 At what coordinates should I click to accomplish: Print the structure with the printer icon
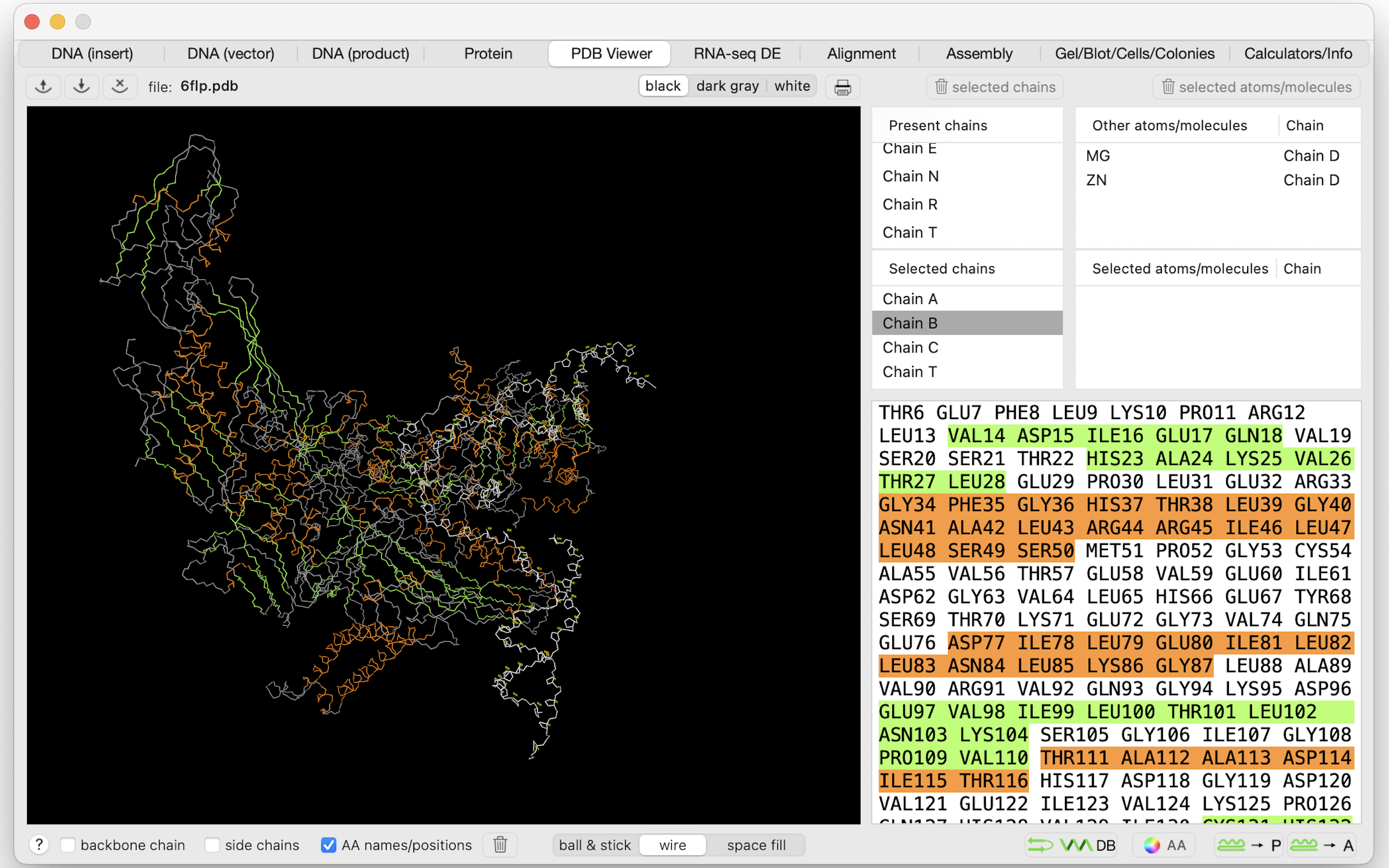pos(842,87)
